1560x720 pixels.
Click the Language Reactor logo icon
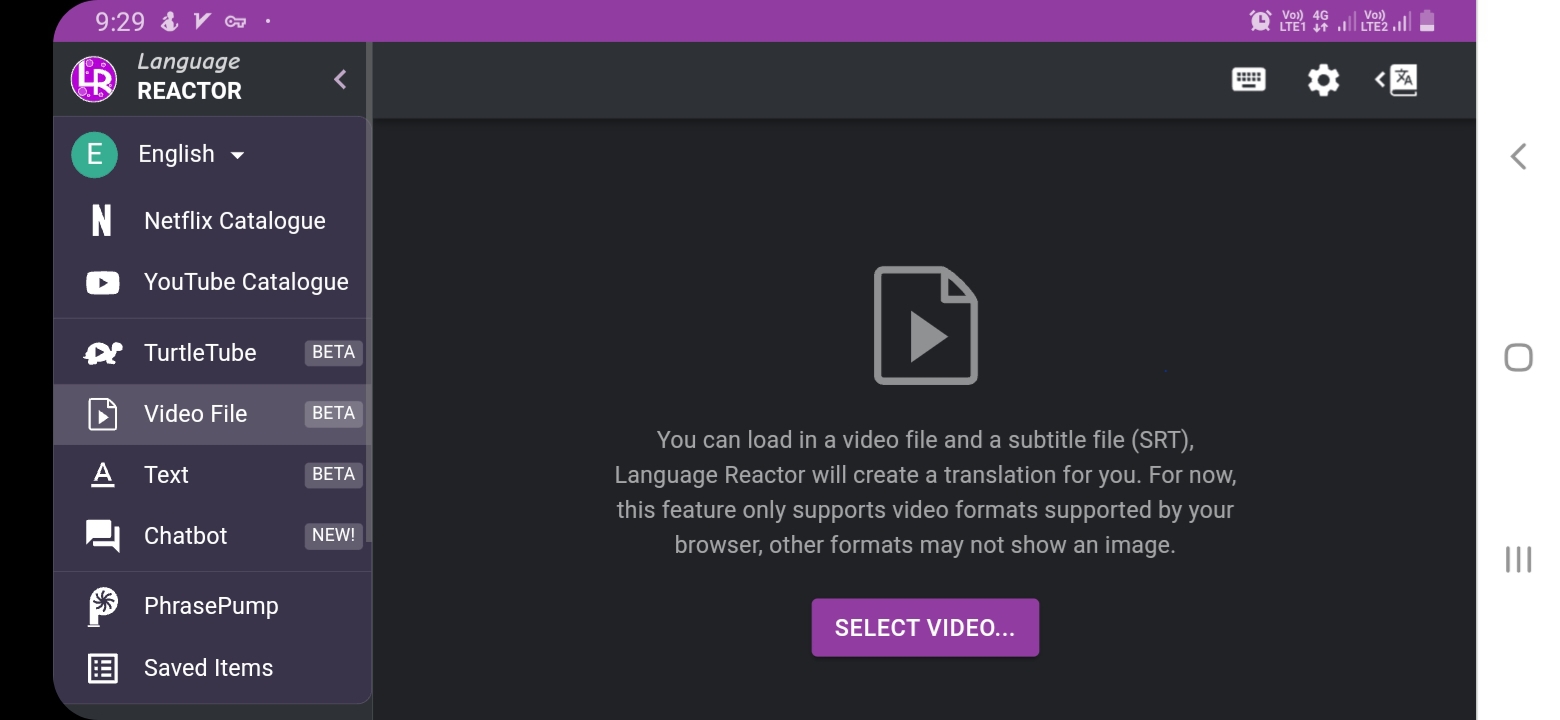tap(94, 79)
